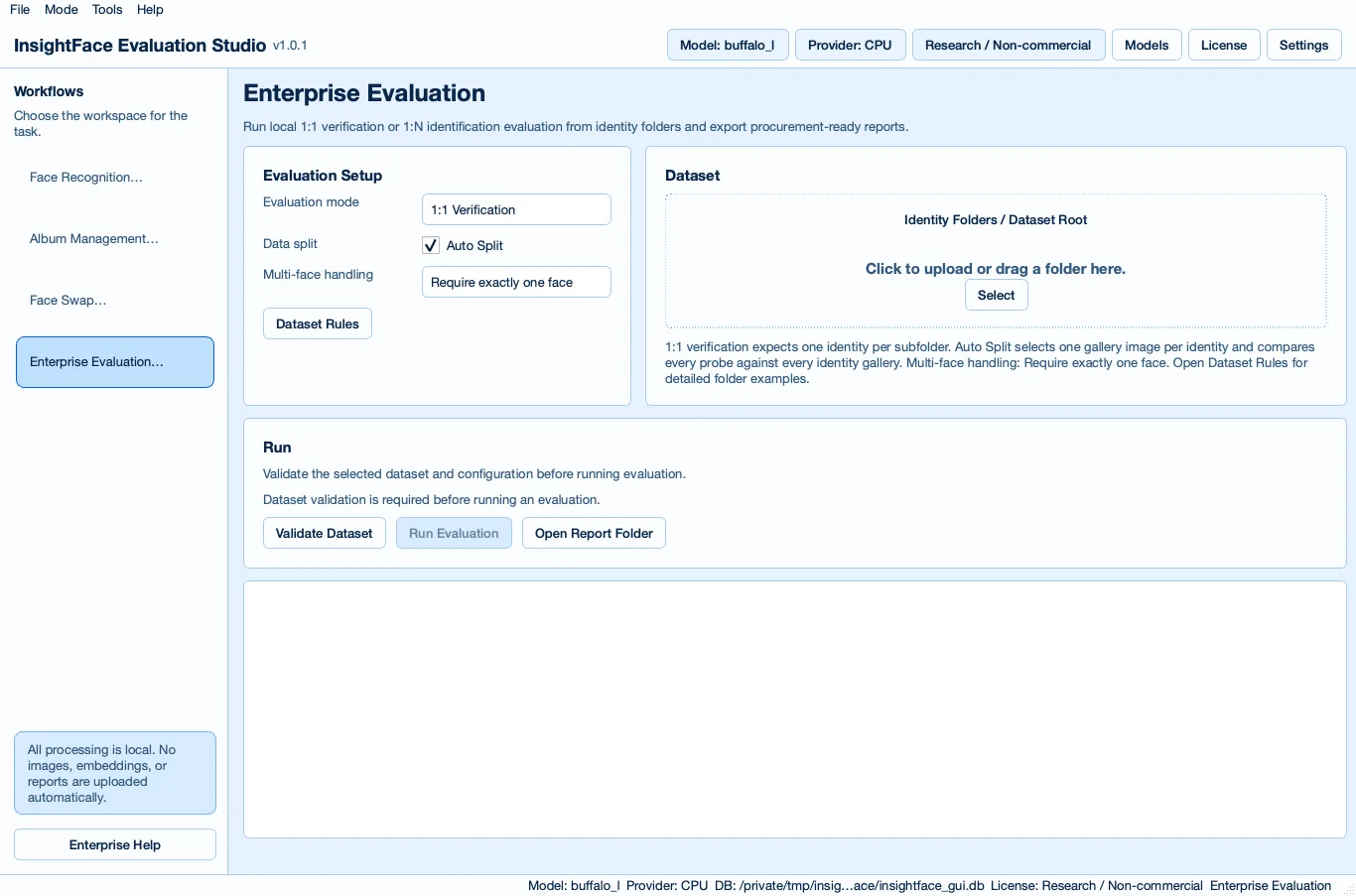Click the 'All processing is local' notice
This screenshot has width=1356, height=896.
115,773
